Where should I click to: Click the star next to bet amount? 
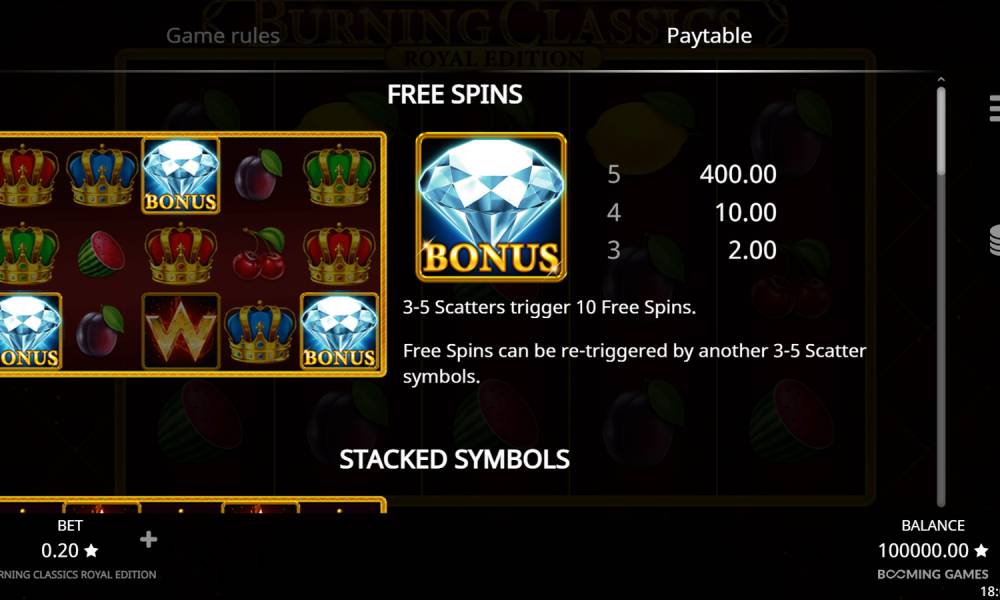(91, 550)
